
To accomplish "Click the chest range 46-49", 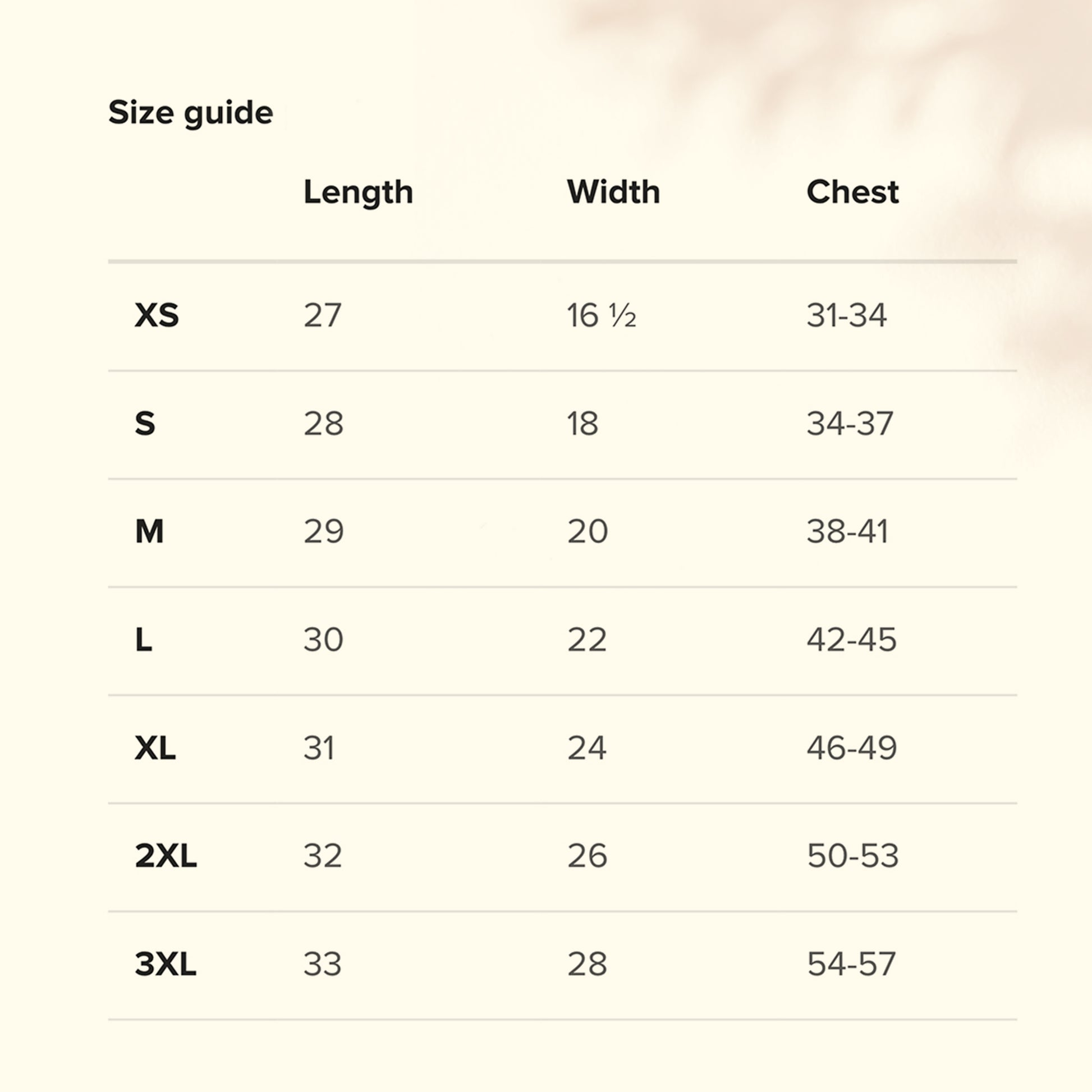I will click(x=851, y=748).
